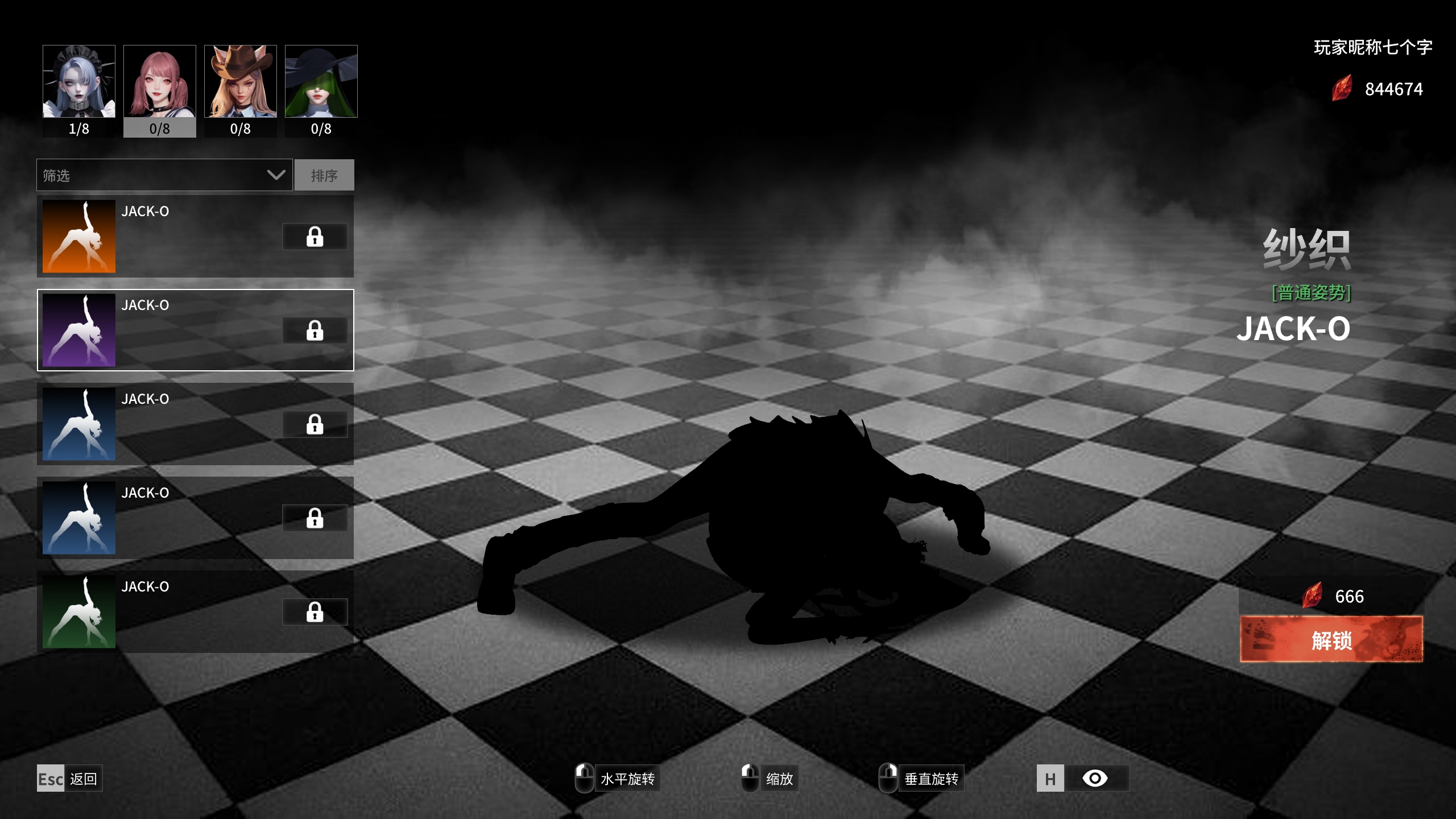Expand filter list via chevron arrow
Screen dimensions: 1456x819
(276, 175)
